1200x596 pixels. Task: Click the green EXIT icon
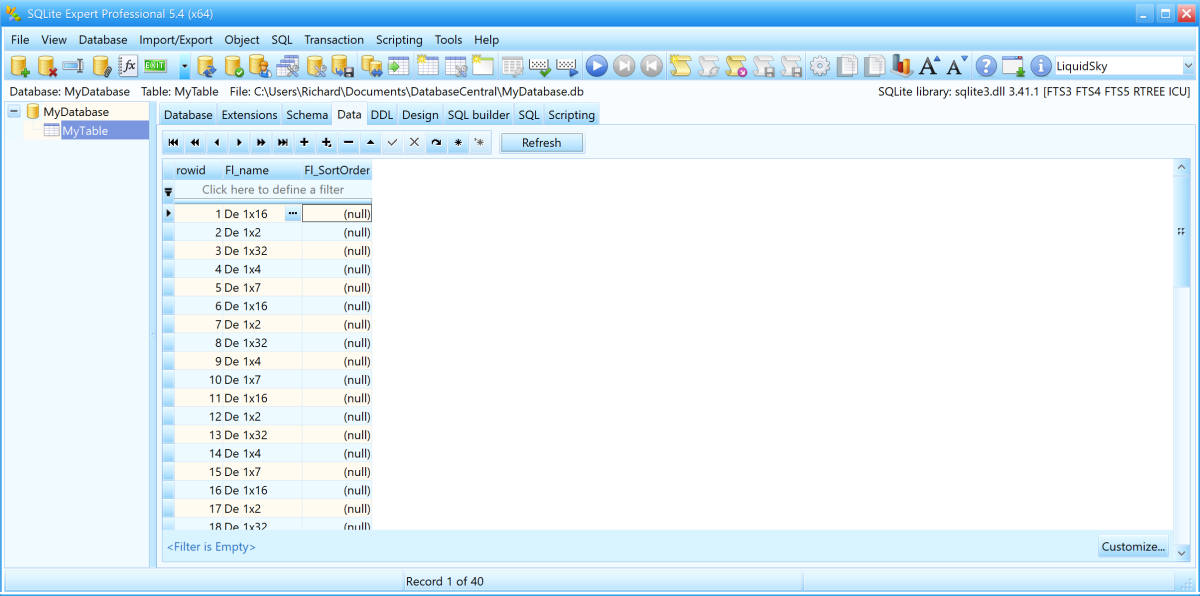[155, 66]
